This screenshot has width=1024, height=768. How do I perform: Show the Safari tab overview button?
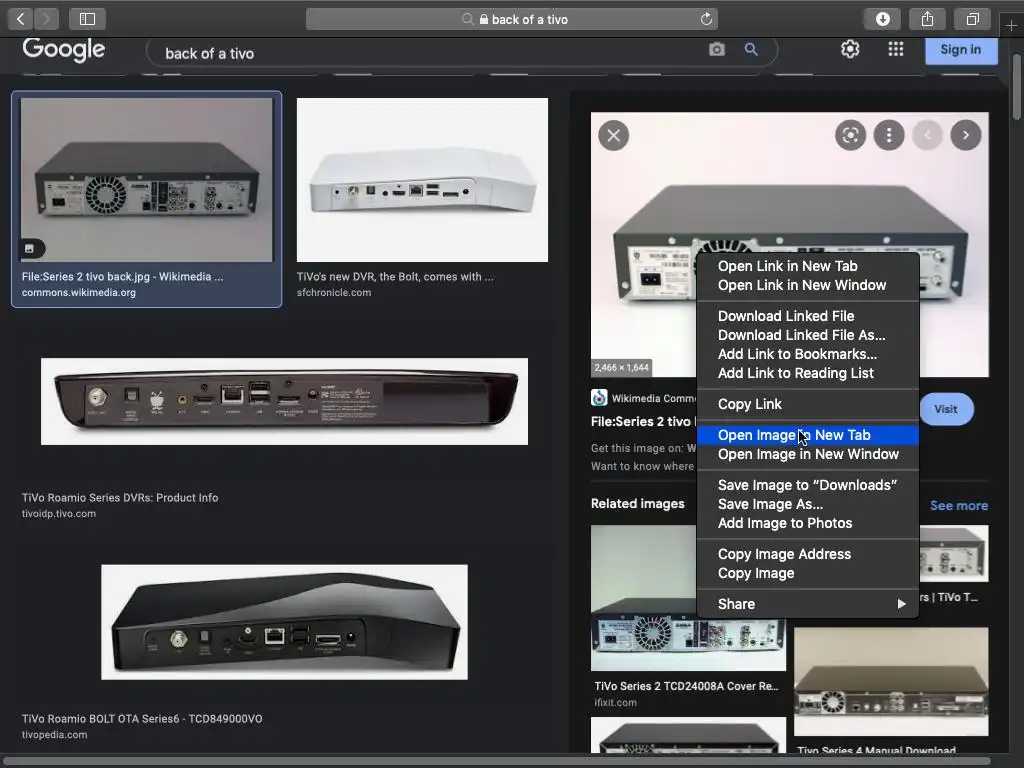point(972,19)
